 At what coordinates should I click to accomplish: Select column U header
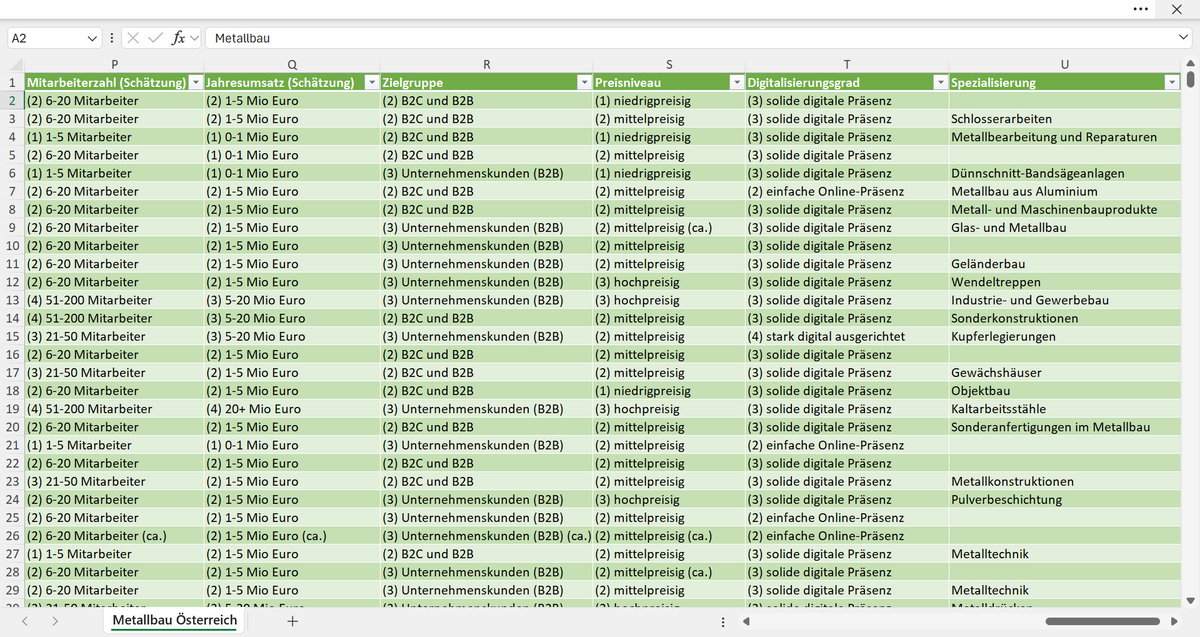tap(1064, 64)
